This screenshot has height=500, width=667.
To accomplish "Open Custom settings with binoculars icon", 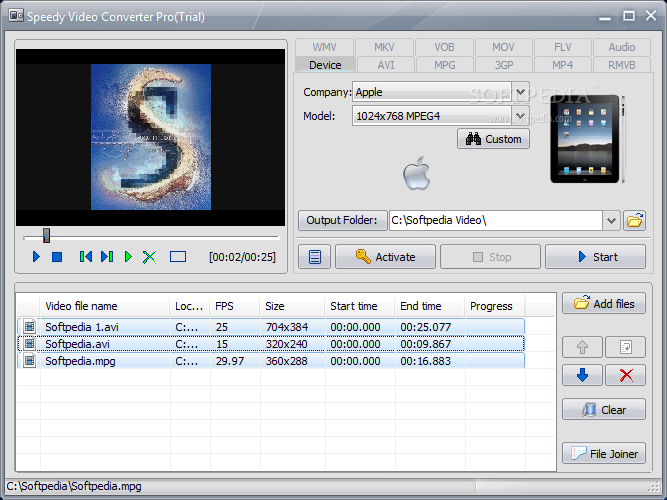I will pyautogui.click(x=493, y=139).
